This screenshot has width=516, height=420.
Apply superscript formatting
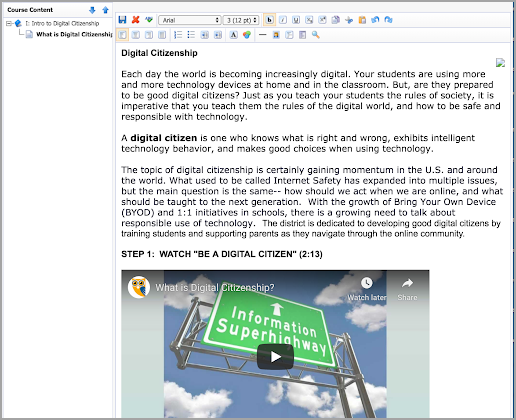coord(322,20)
